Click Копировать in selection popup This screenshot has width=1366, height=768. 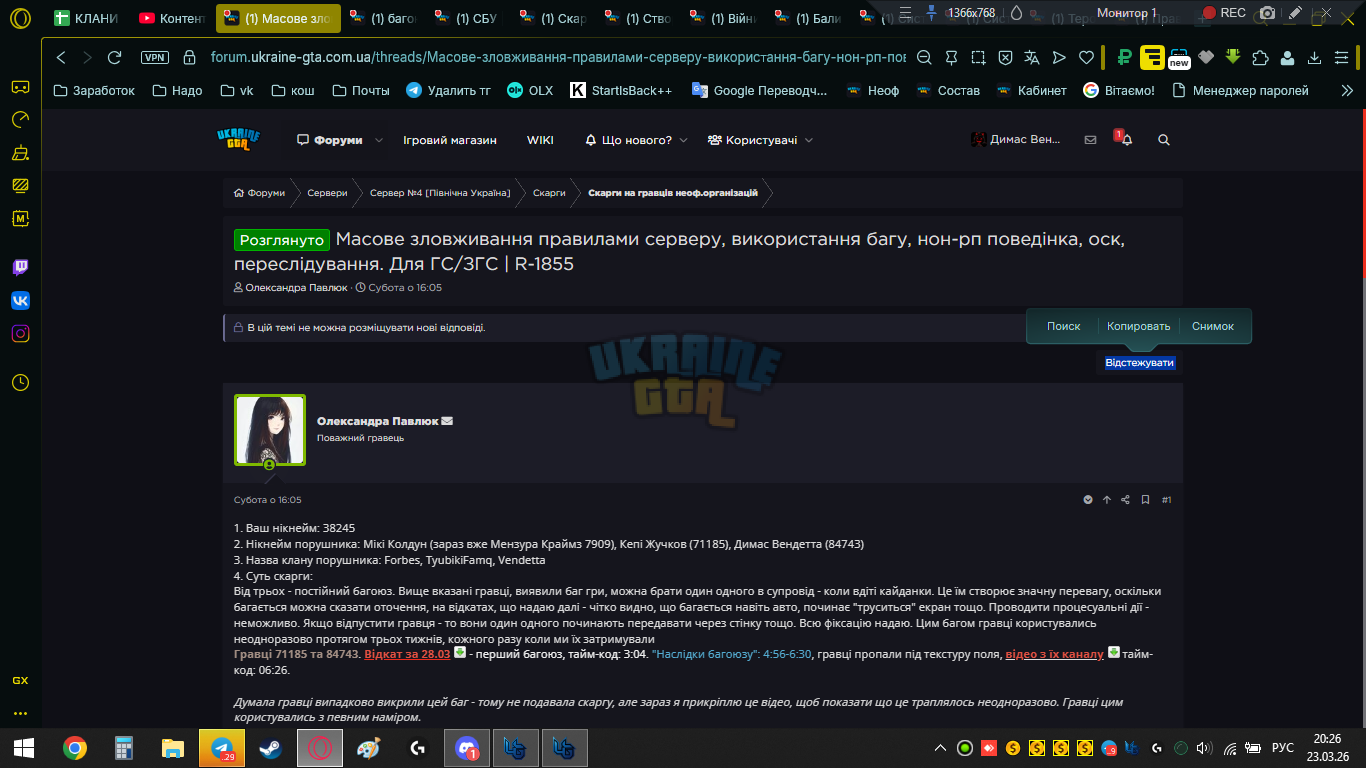coord(1138,326)
